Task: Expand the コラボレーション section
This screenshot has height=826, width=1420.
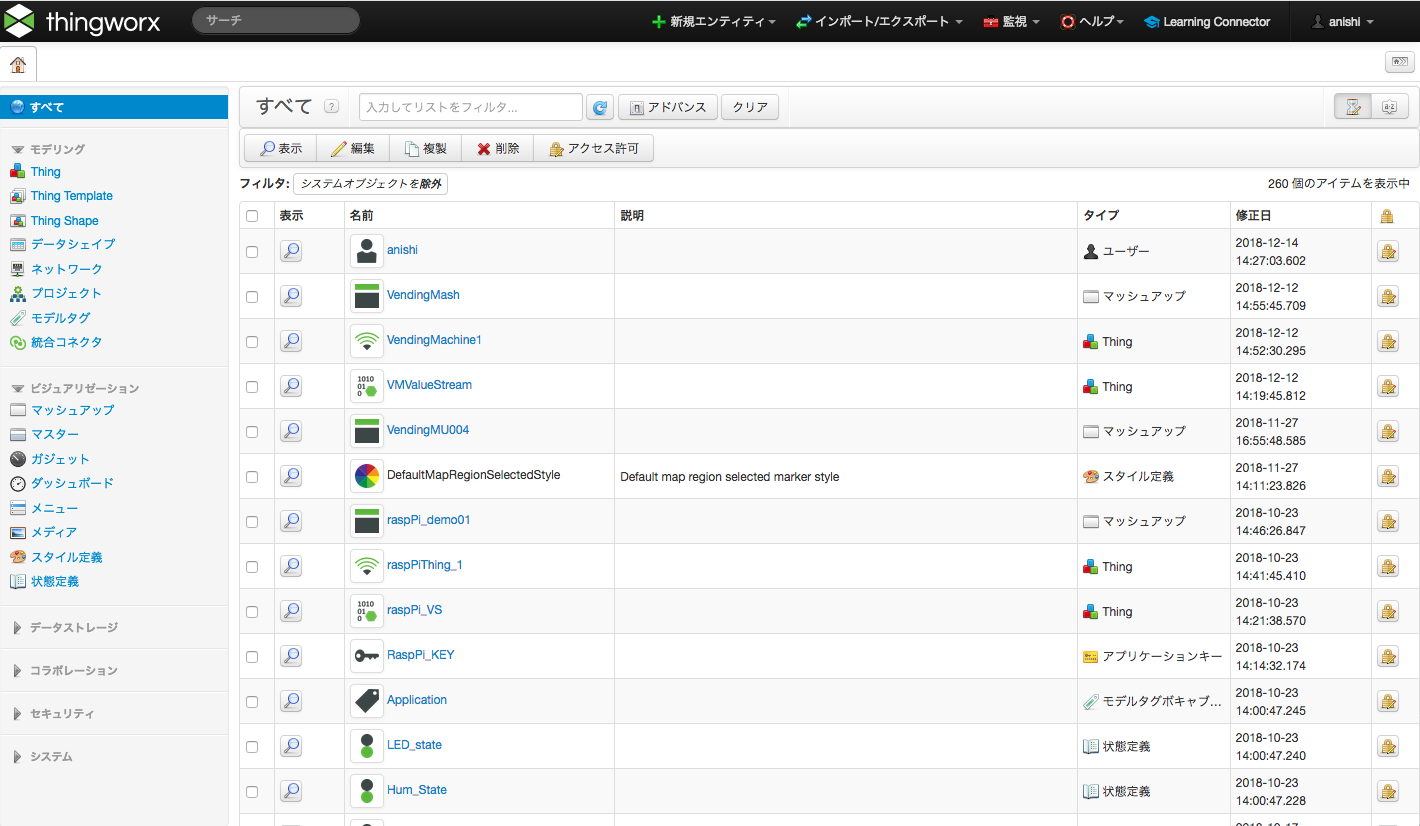Action: 66,670
